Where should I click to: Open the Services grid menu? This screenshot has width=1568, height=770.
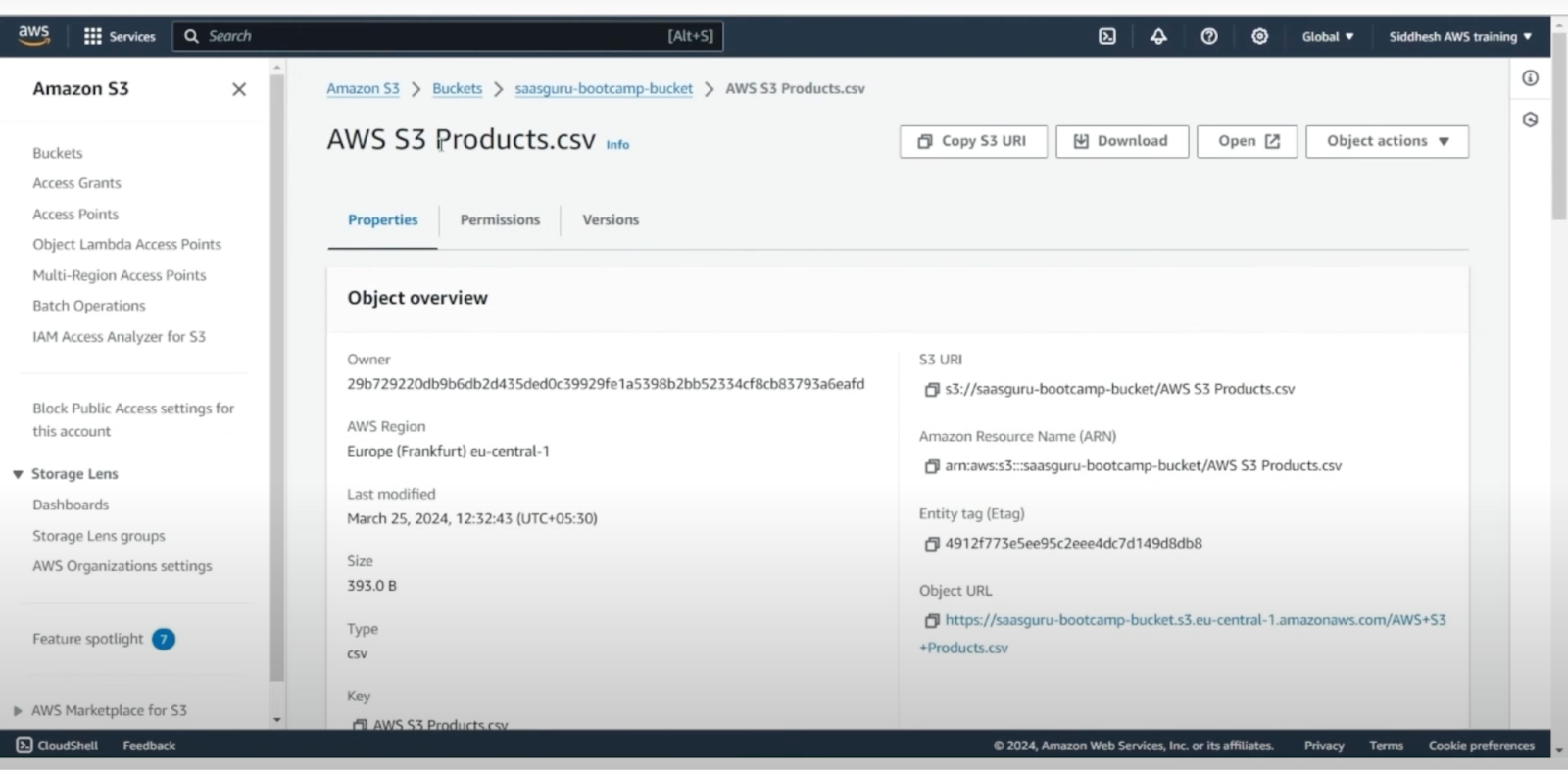pyautogui.click(x=120, y=36)
